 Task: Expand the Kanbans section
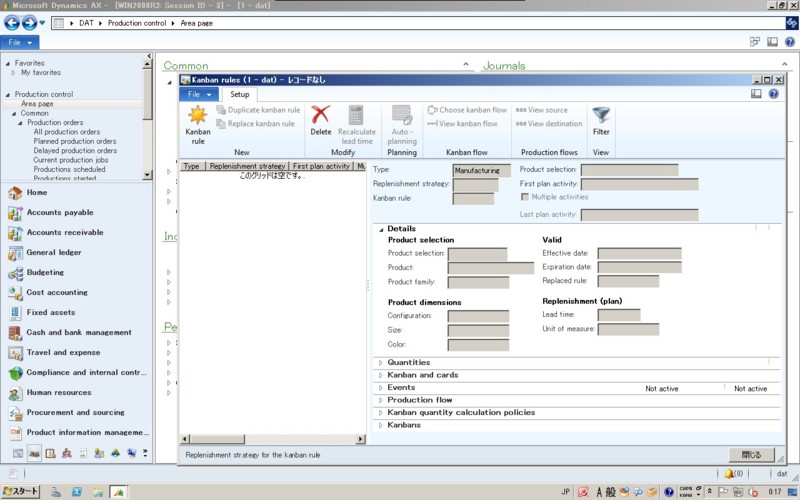click(381, 425)
